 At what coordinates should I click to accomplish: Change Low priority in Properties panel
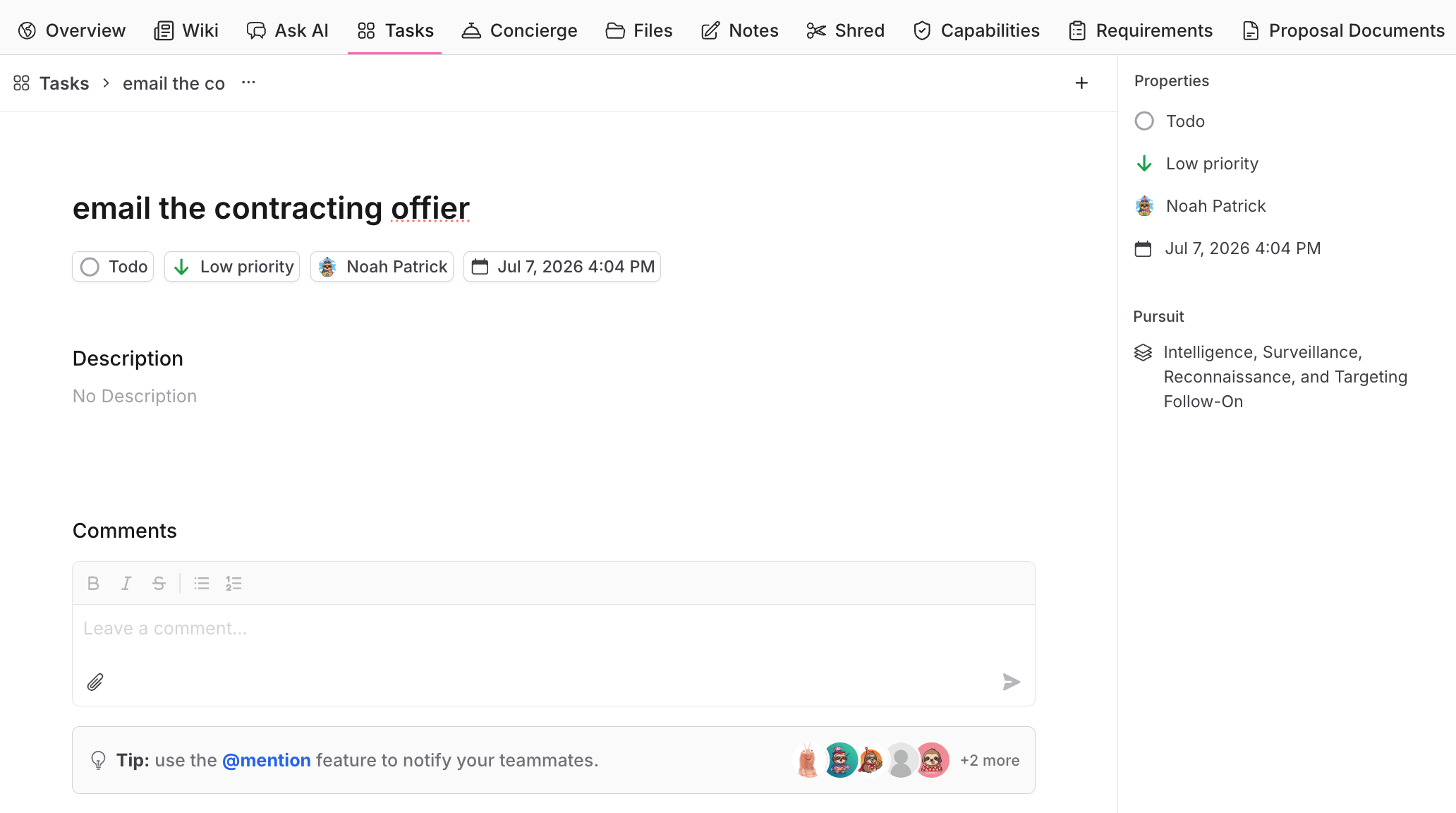(1196, 164)
